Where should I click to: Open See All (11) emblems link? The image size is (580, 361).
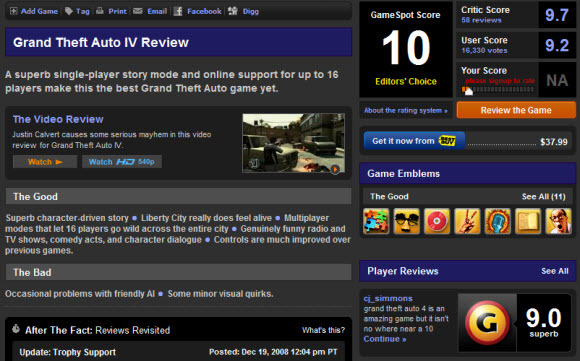pos(543,196)
